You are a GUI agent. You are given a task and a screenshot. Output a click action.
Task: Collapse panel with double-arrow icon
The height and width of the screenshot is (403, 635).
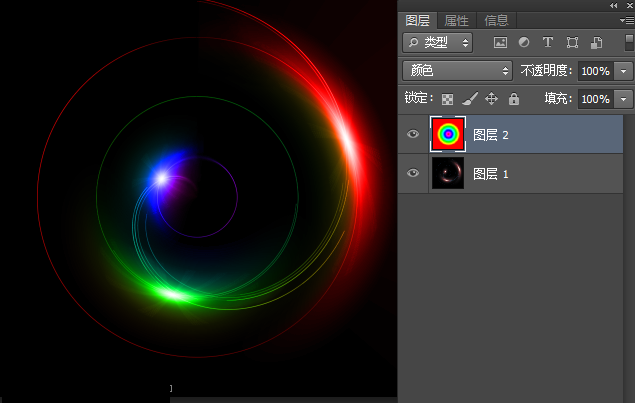tap(614, 5)
